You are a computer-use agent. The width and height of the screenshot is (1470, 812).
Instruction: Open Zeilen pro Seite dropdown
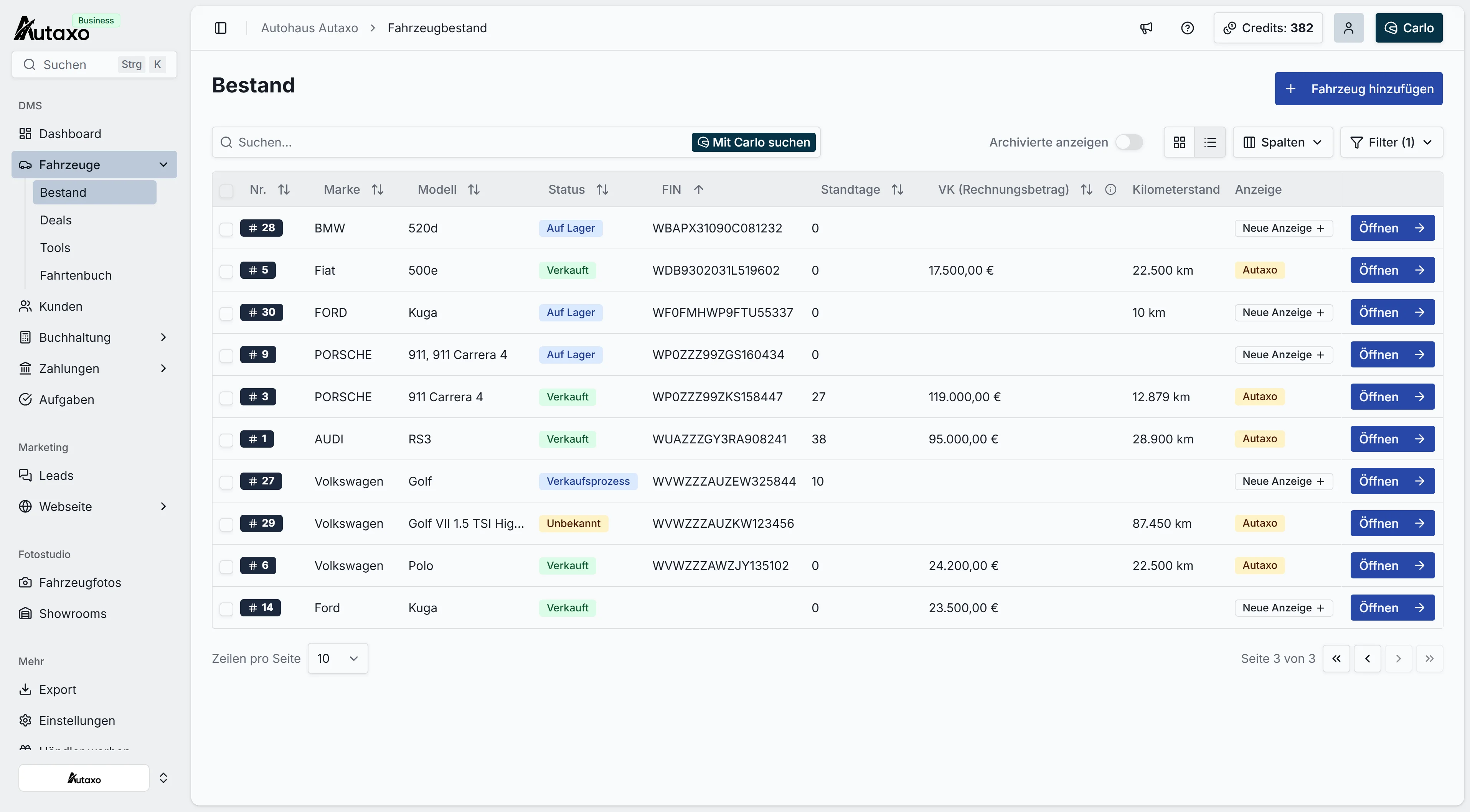[338, 659]
